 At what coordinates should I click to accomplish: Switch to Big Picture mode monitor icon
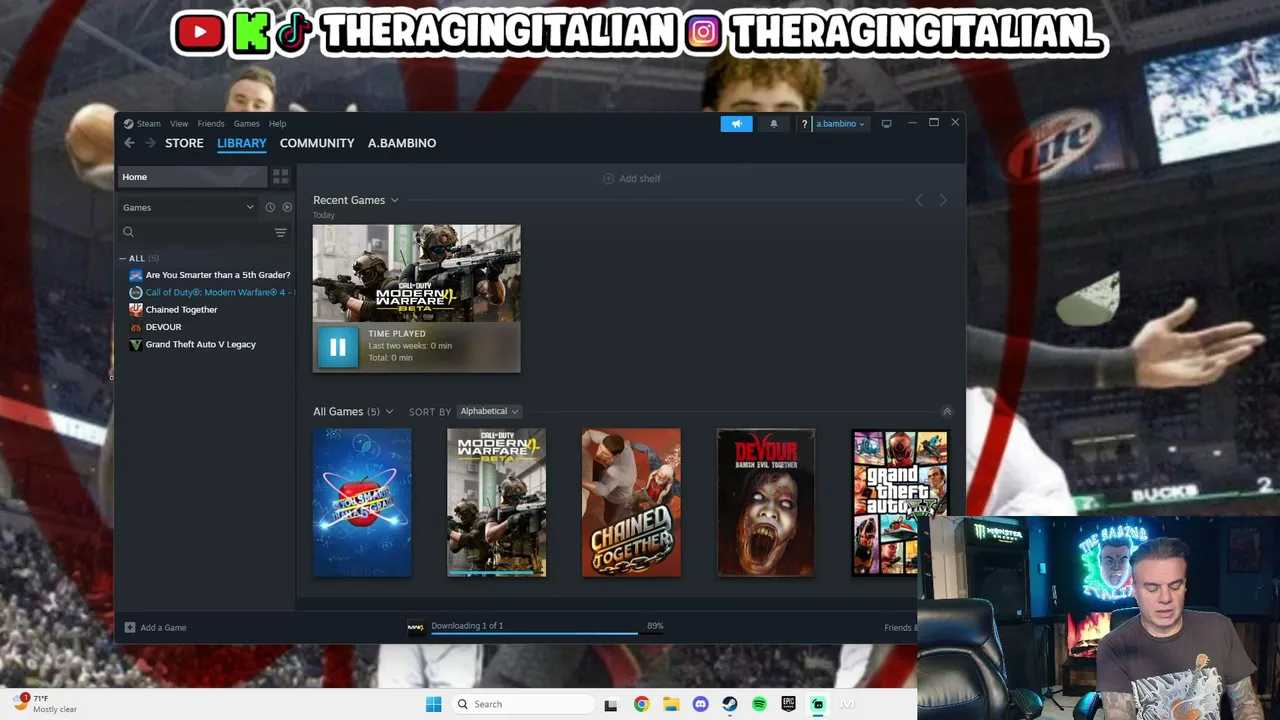886,124
